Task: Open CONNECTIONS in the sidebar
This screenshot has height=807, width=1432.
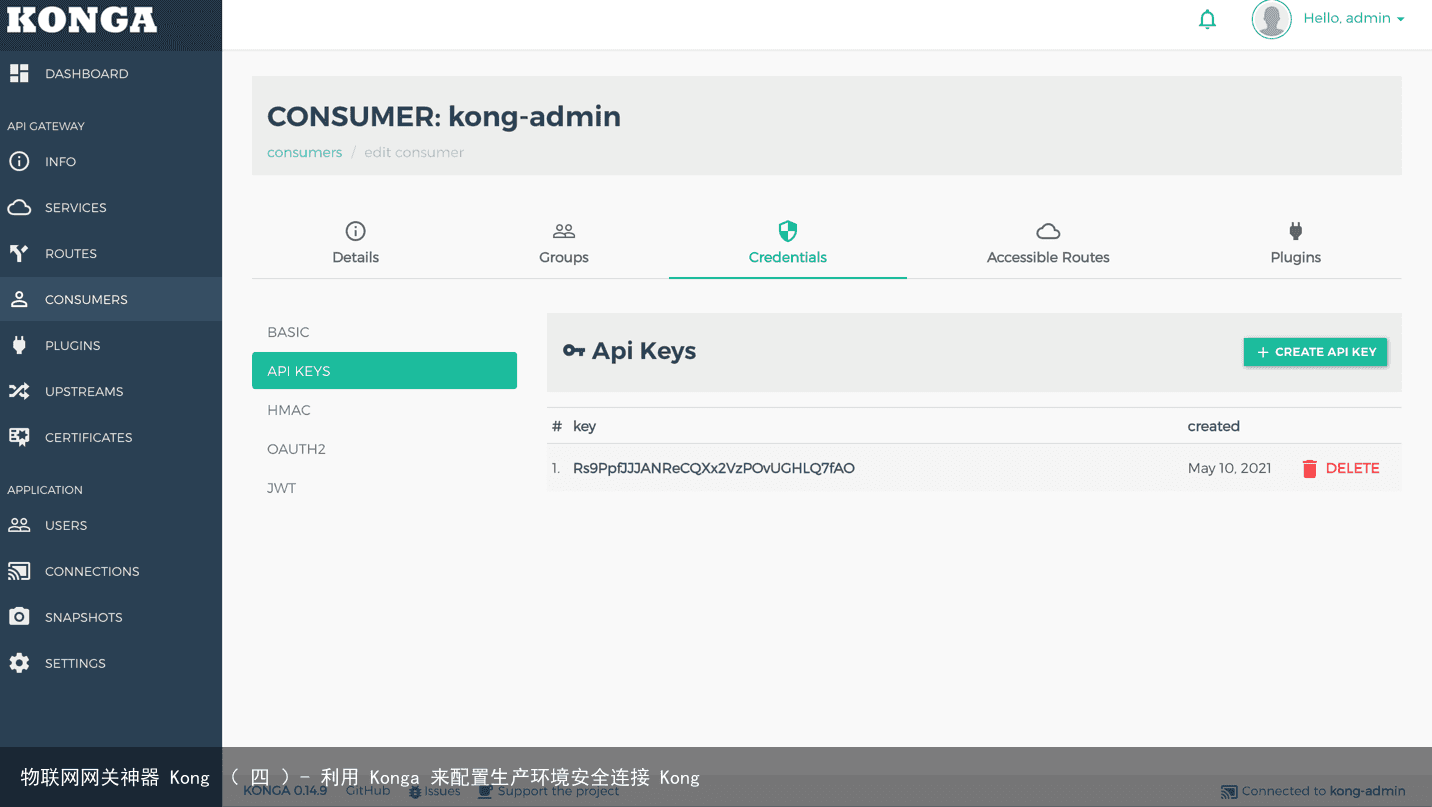Action: click(x=111, y=571)
